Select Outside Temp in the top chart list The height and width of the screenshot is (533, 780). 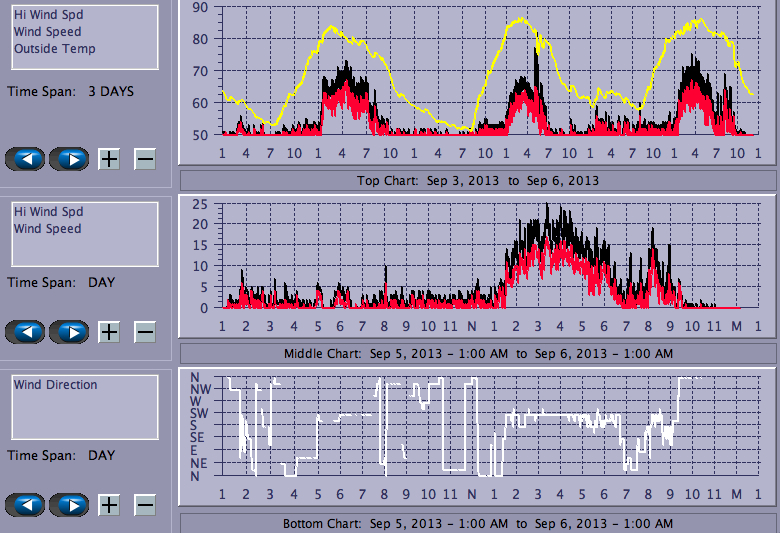tap(55, 49)
